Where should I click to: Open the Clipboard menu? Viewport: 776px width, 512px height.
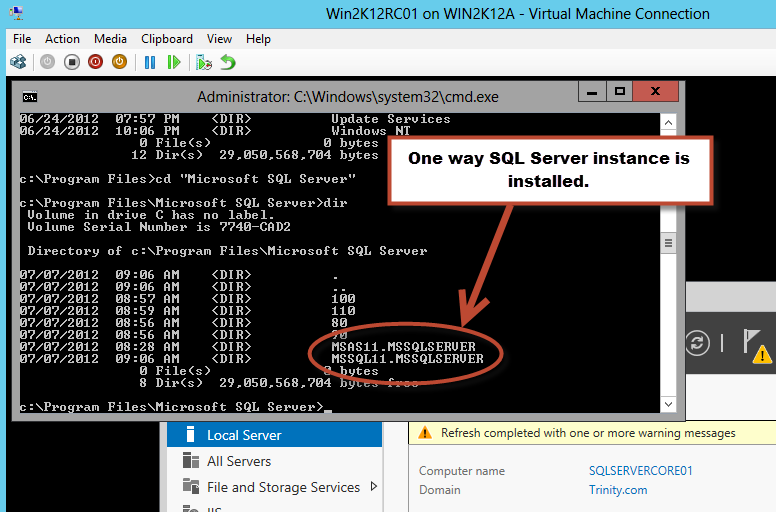167,39
